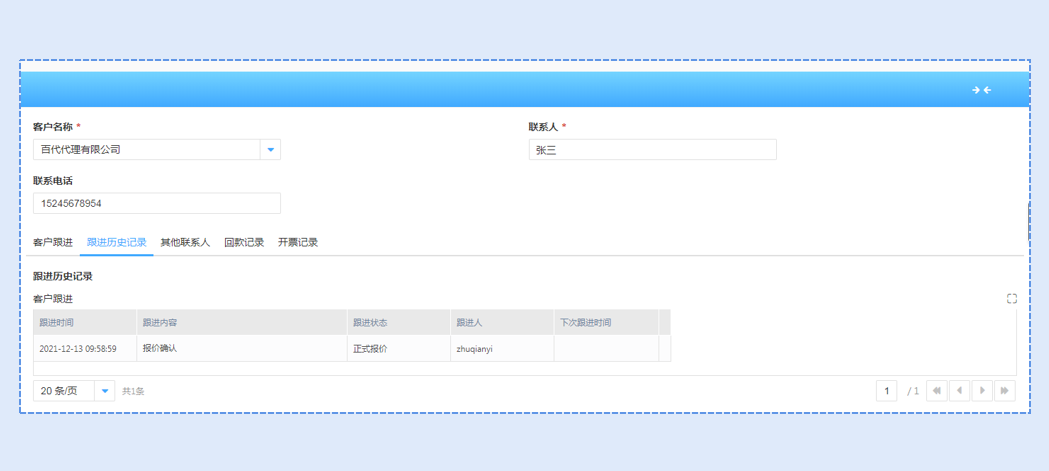Open the 其他联系人 tab
Screen dimensions: 1049x471
point(185,243)
